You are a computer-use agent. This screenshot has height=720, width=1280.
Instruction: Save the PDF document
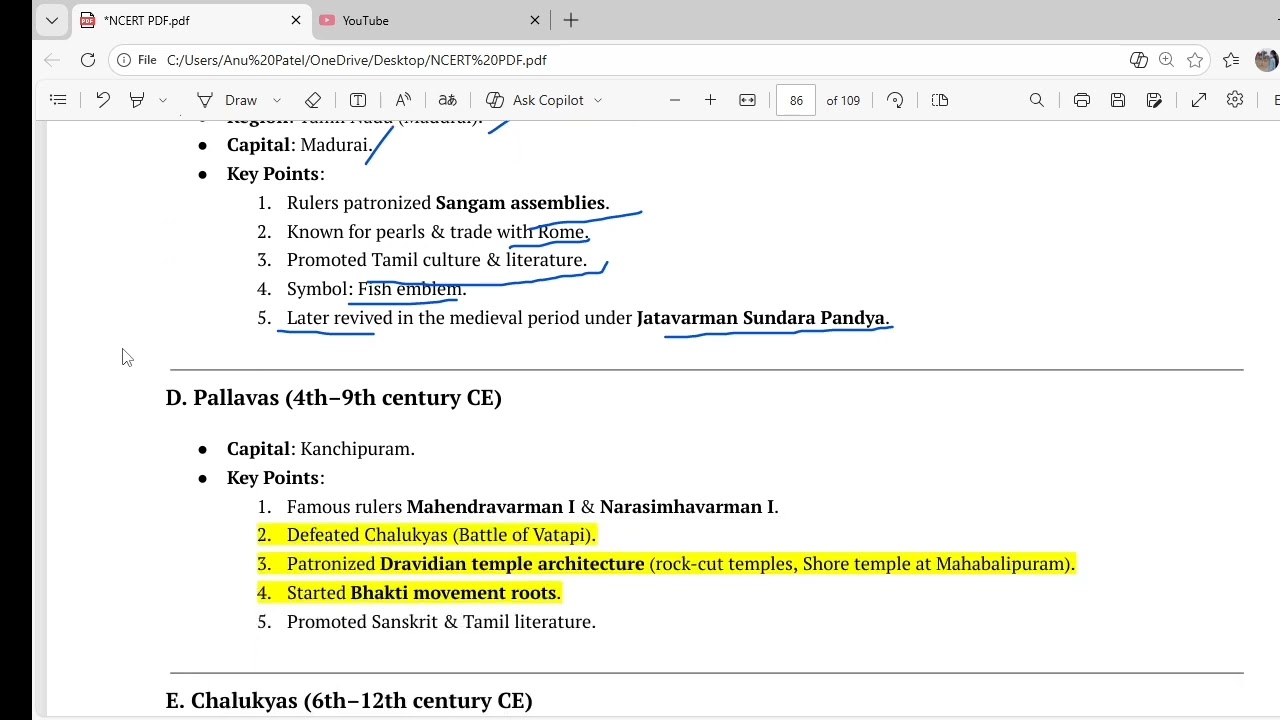coord(1118,100)
